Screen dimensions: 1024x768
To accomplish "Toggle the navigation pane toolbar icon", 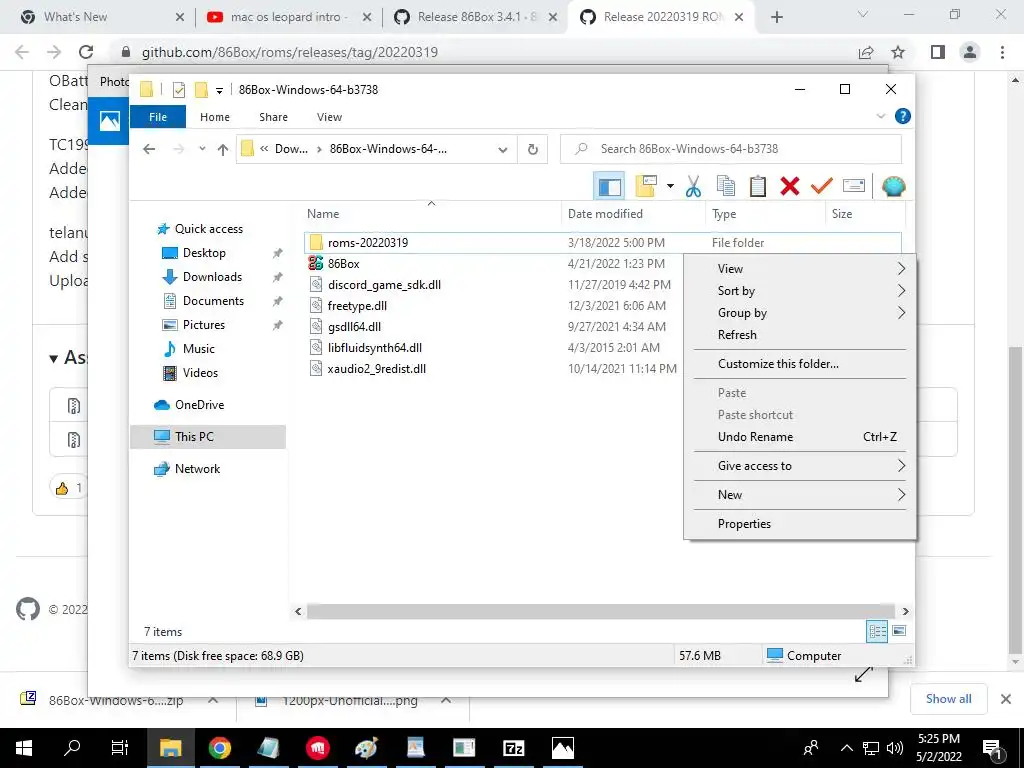I will (609, 187).
